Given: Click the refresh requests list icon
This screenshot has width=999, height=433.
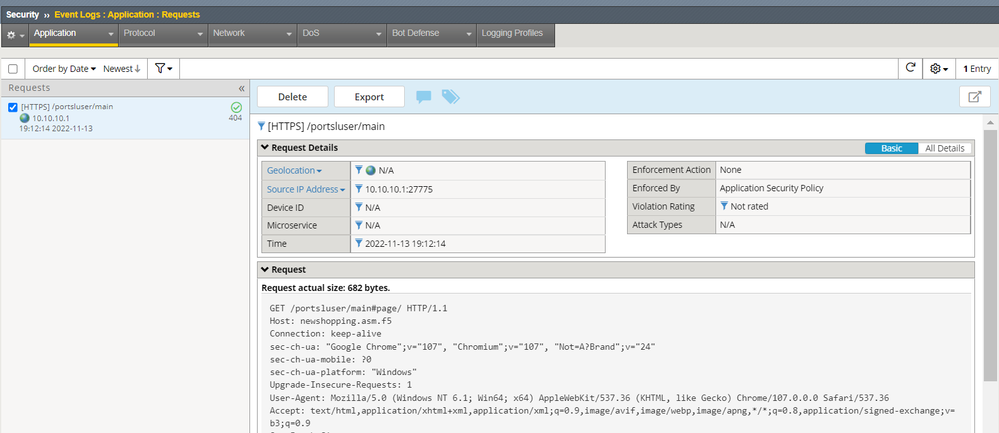Looking at the screenshot, I should 910,69.
